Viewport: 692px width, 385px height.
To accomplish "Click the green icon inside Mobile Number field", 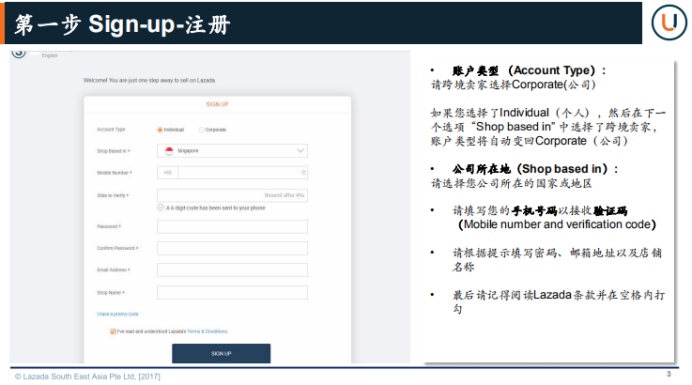I will pos(303,173).
